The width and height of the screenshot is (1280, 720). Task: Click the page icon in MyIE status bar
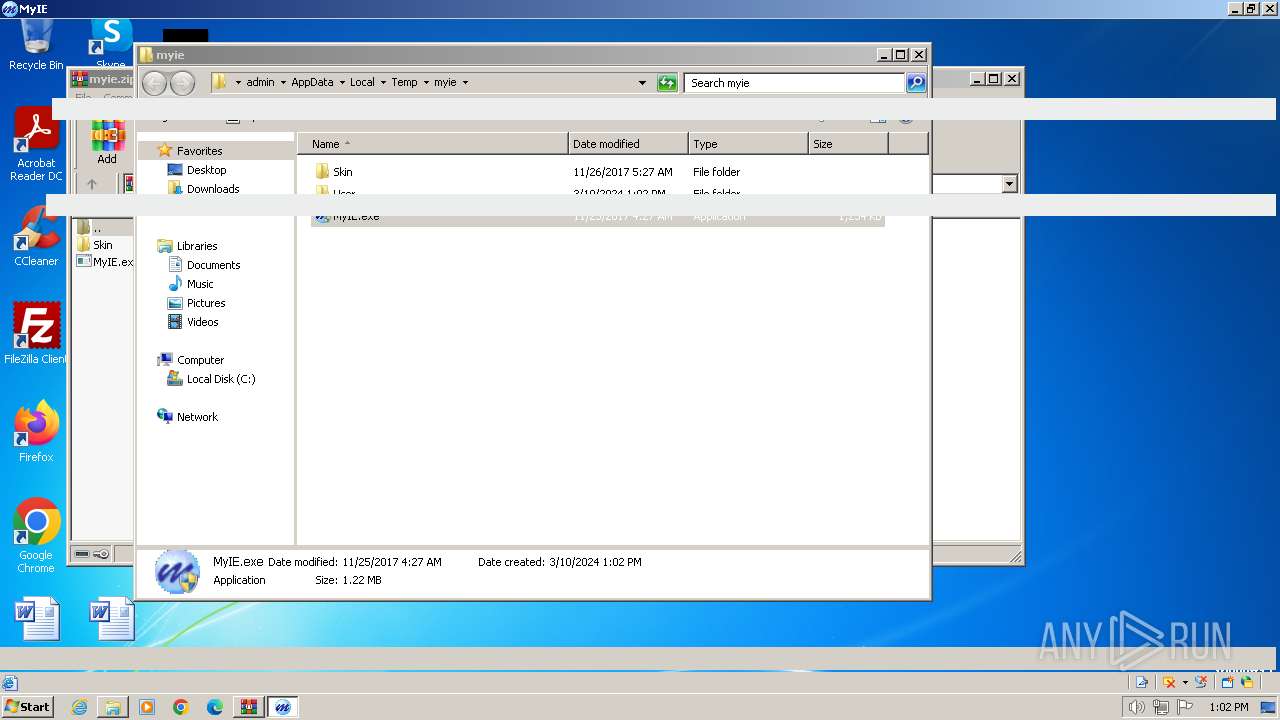pos(1141,682)
